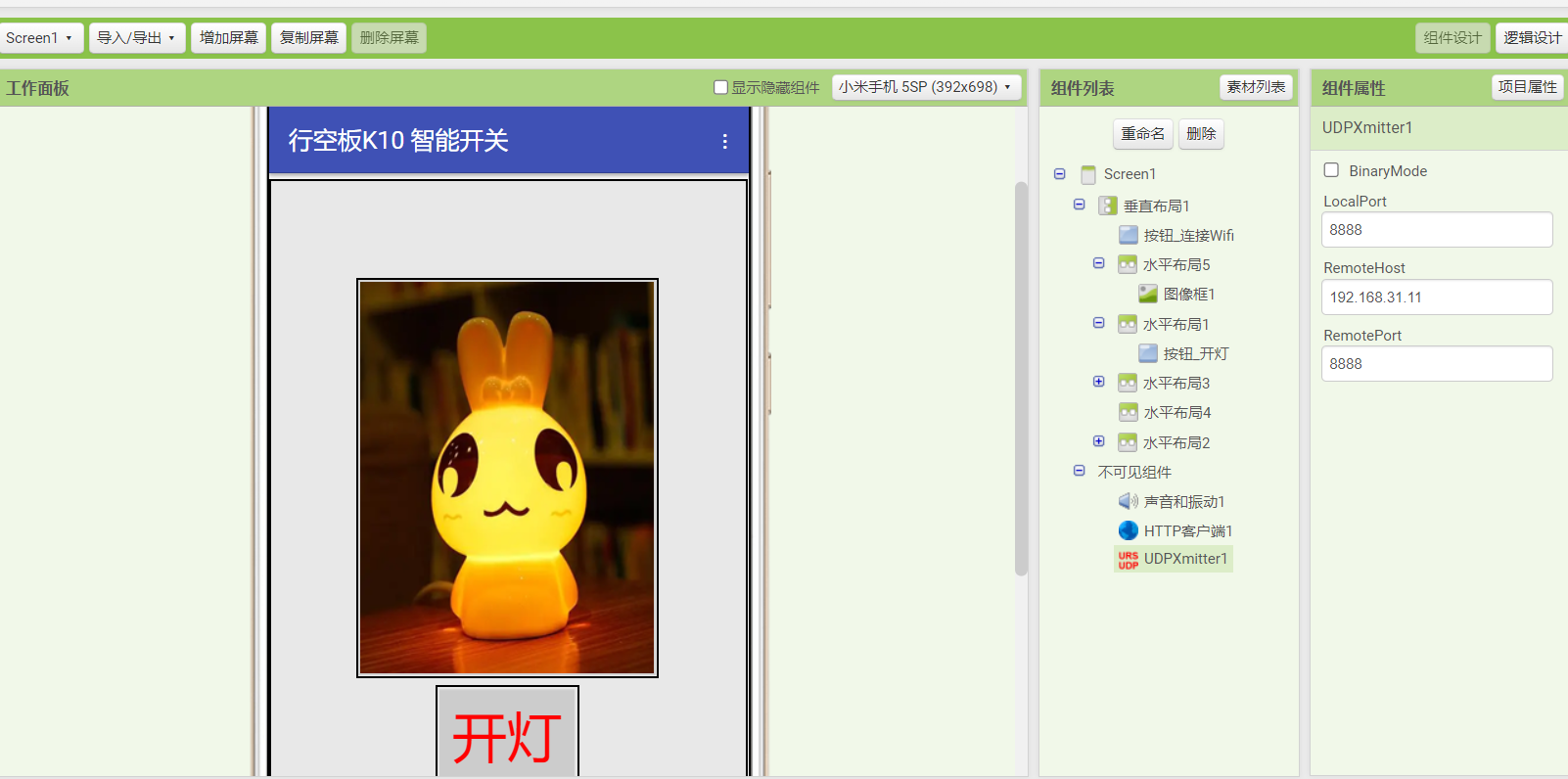Collapse the 垂直布局1 tree node

[1079, 205]
